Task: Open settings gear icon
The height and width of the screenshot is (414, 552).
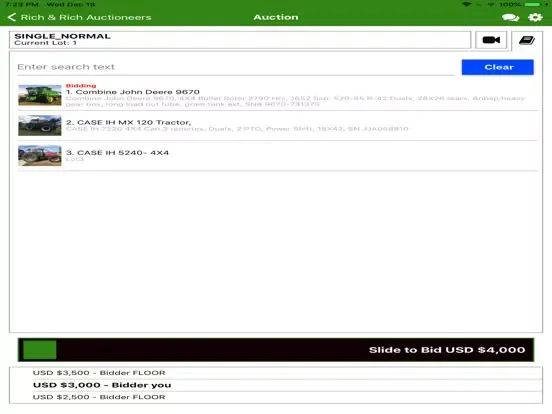Action: coord(535,17)
